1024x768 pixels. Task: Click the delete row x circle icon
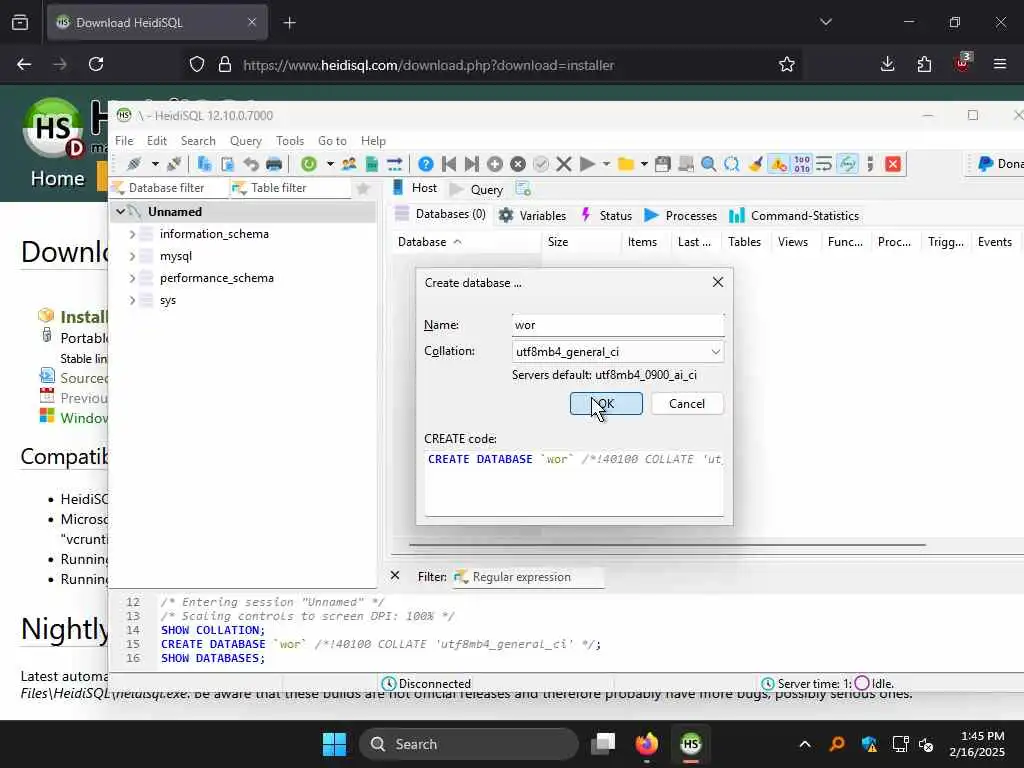(x=518, y=164)
